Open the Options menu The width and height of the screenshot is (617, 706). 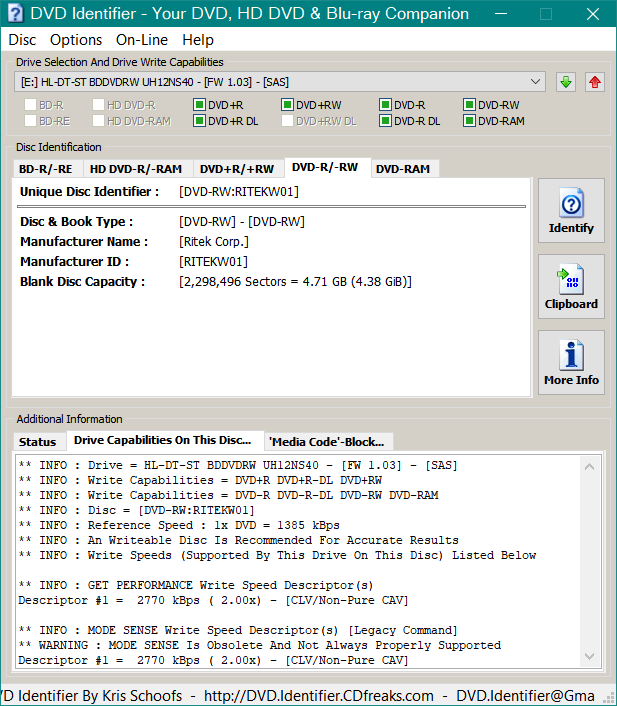(76, 40)
